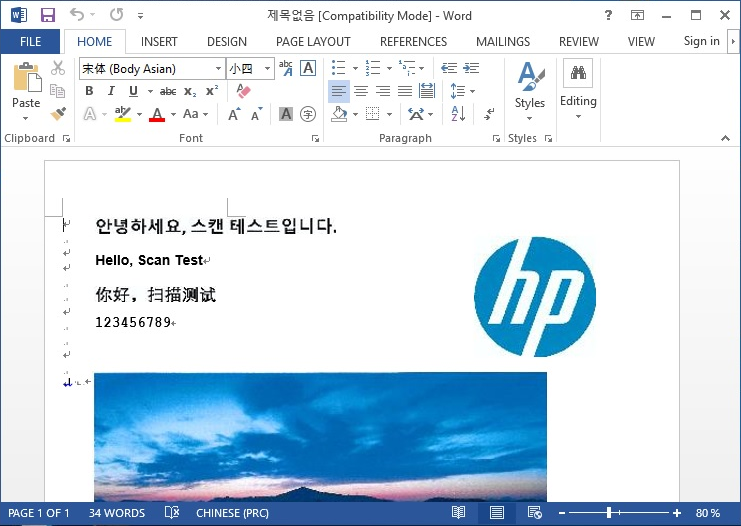Open the font size dropdown
The height and width of the screenshot is (526, 741).
click(267, 69)
